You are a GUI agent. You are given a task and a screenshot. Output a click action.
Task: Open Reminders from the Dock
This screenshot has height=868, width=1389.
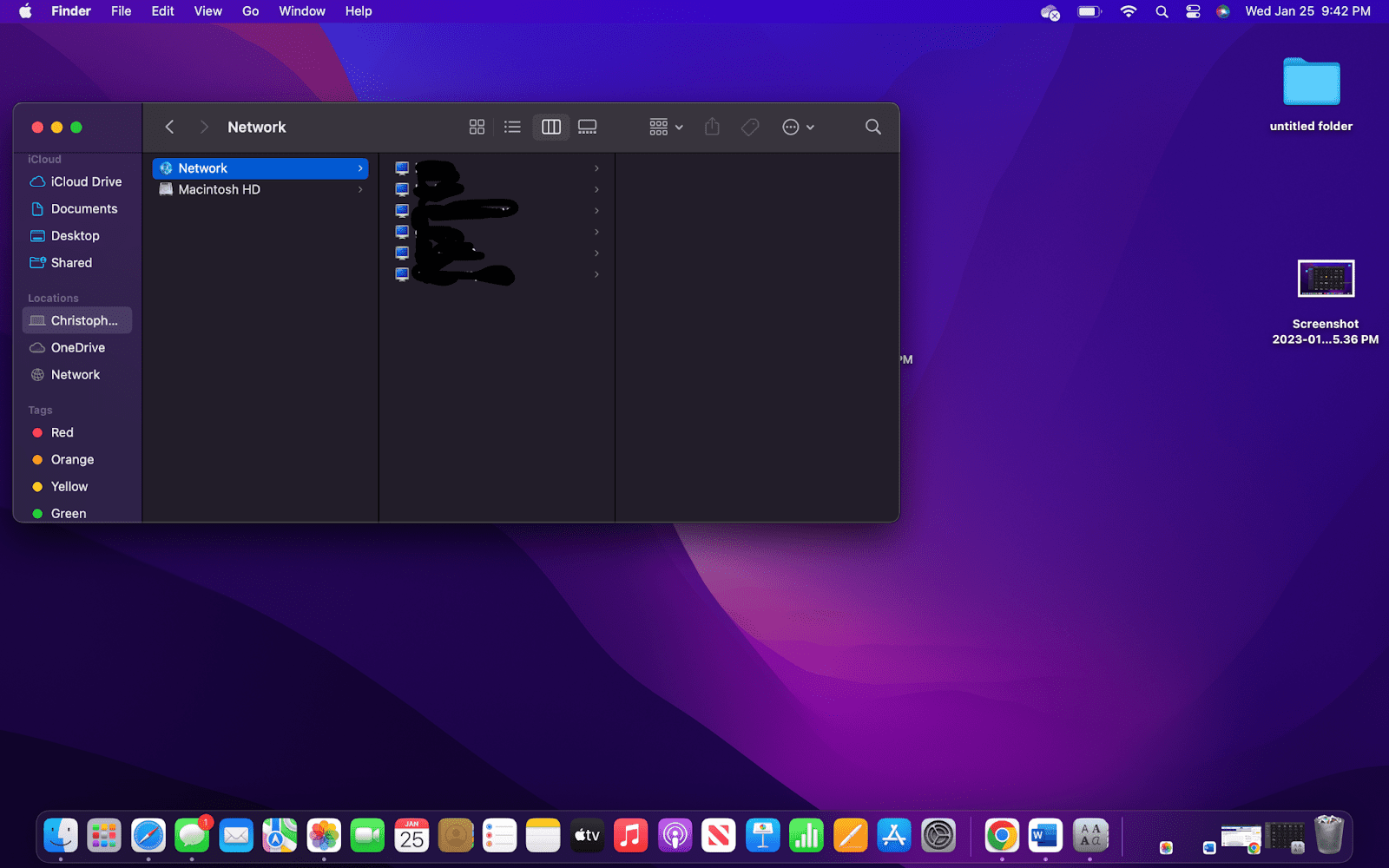click(x=499, y=836)
